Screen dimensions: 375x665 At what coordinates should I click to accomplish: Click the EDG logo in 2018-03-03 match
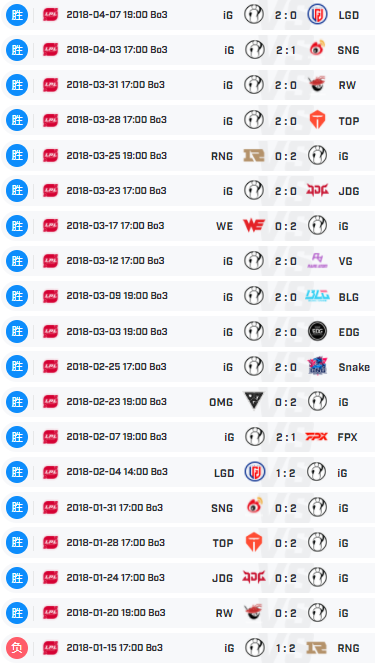pyautogui.click(x=317, y=331)
